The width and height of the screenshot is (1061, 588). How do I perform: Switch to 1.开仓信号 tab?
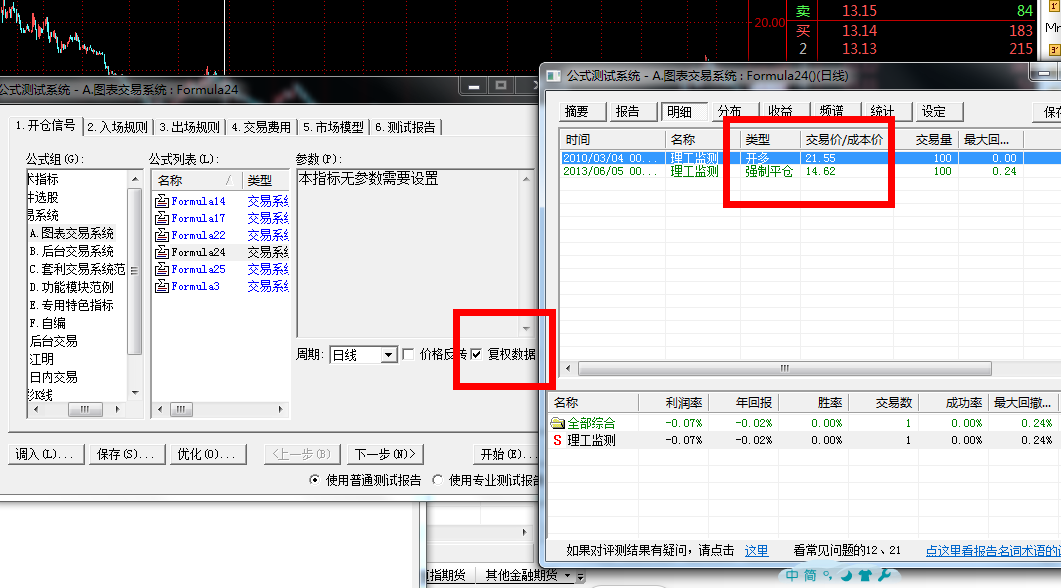[x=45, y=126]
